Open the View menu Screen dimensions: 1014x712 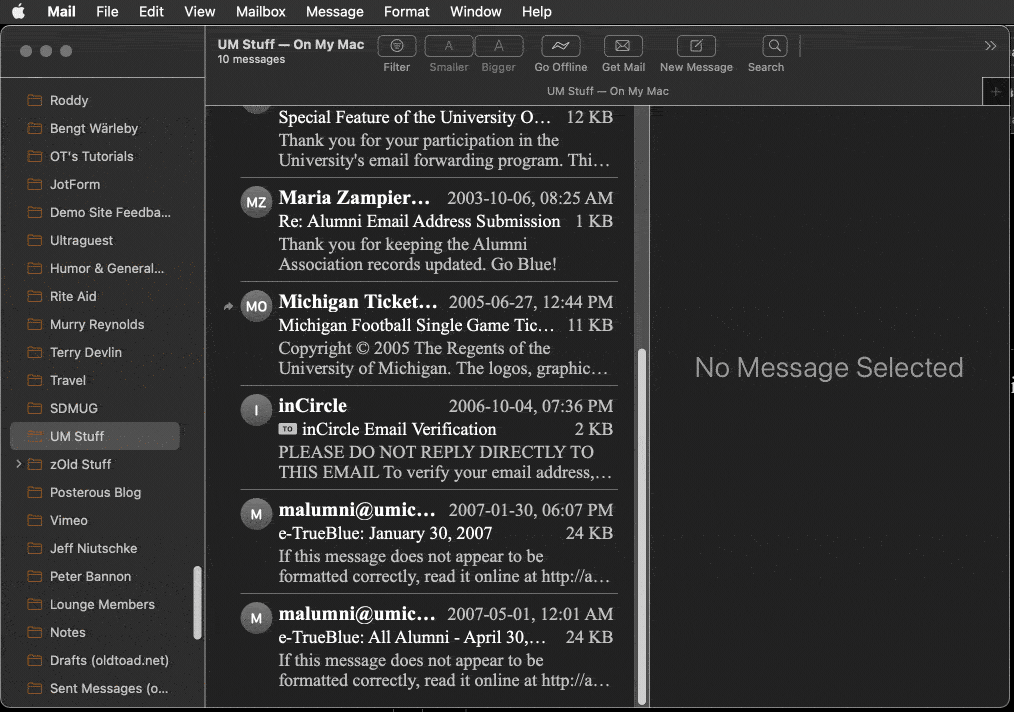pyautogui.click(x=199, y=12)
